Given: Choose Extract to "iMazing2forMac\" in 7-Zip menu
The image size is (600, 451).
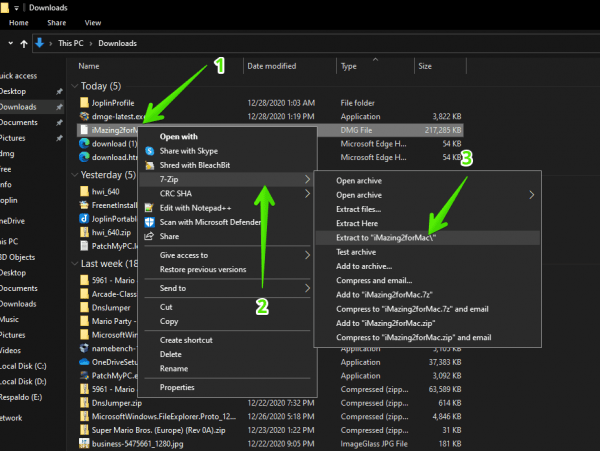Looking at the screenshot, I should pos(427,238).
